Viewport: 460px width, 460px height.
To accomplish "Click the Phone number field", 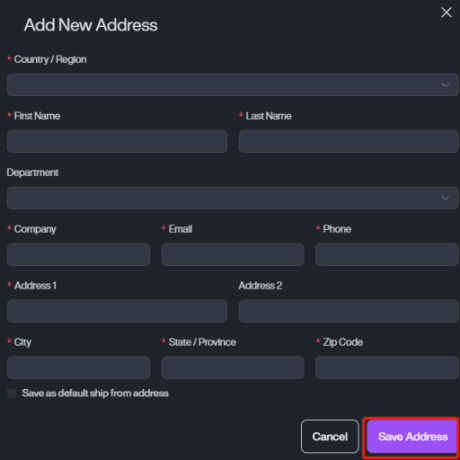I will click(387, 255).
